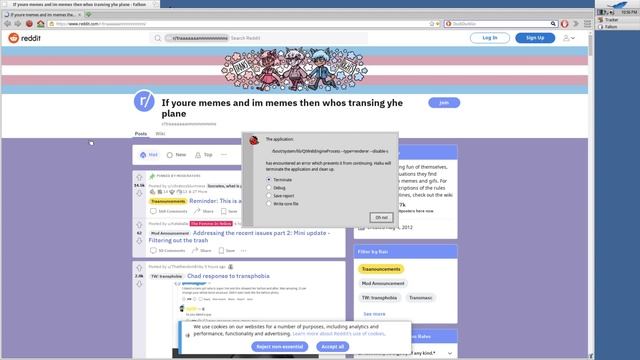Downvote Chad response to transphobia post
Image resolution: width=640 pixels, height=360 pixels.
pyautogui.click(x=139, y=284)
